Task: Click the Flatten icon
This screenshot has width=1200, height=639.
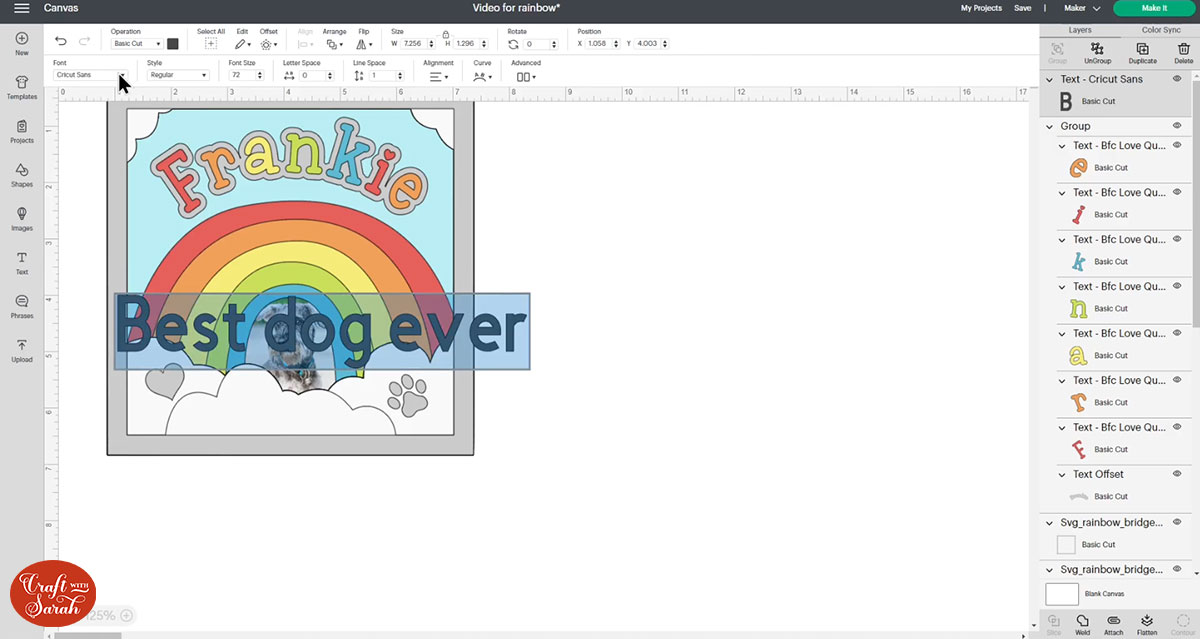Action: click(1147, 623)
